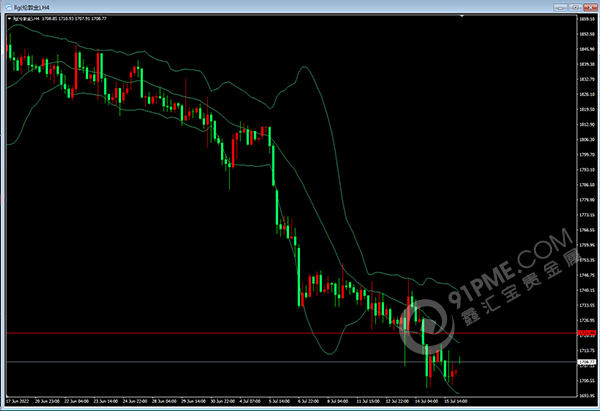Click the 1832.70 price scale label

click(587, 79)
